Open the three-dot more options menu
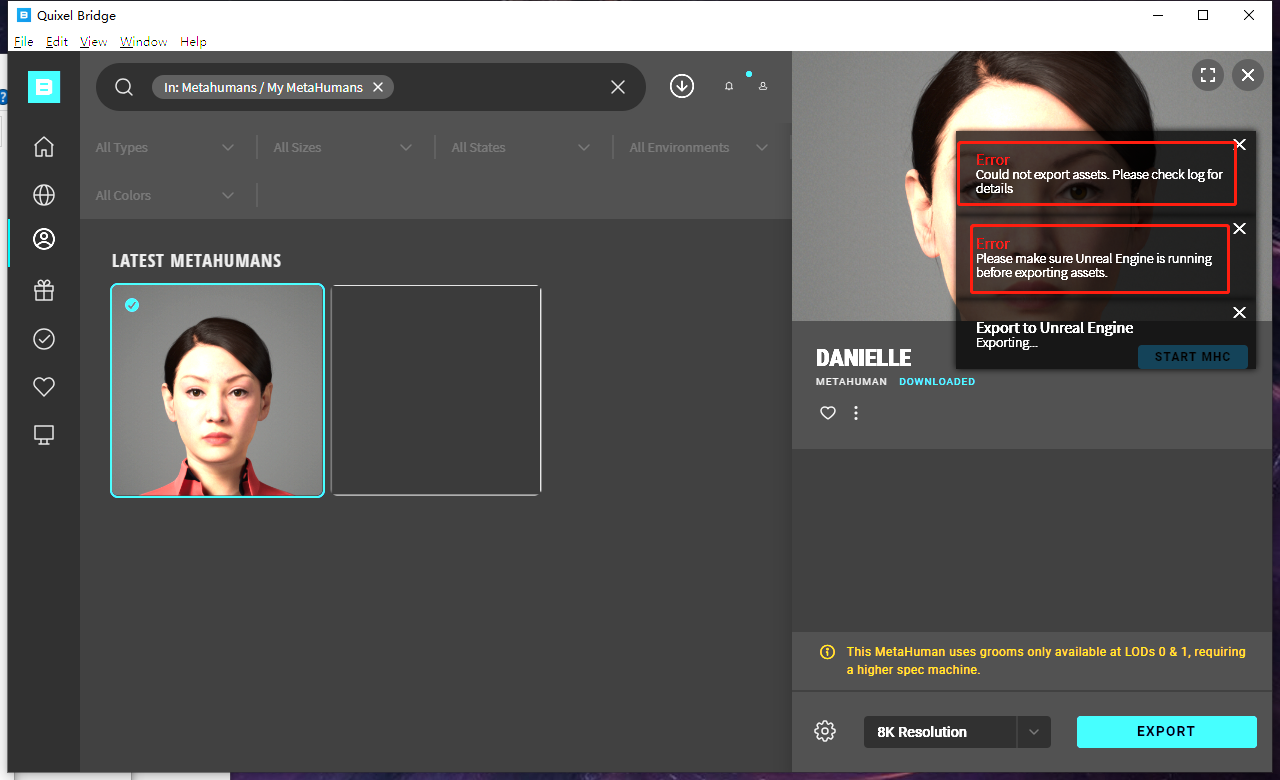The width and height of the screenshot is (1280, 780). point(856,413)
